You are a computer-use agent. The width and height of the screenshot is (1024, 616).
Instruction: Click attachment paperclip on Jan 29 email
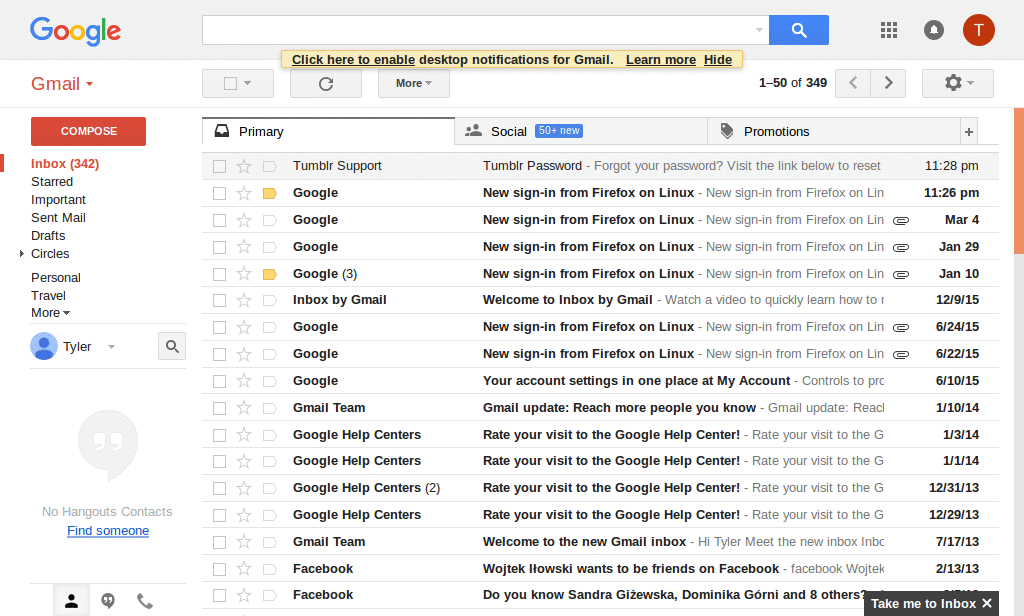point(901,248)
